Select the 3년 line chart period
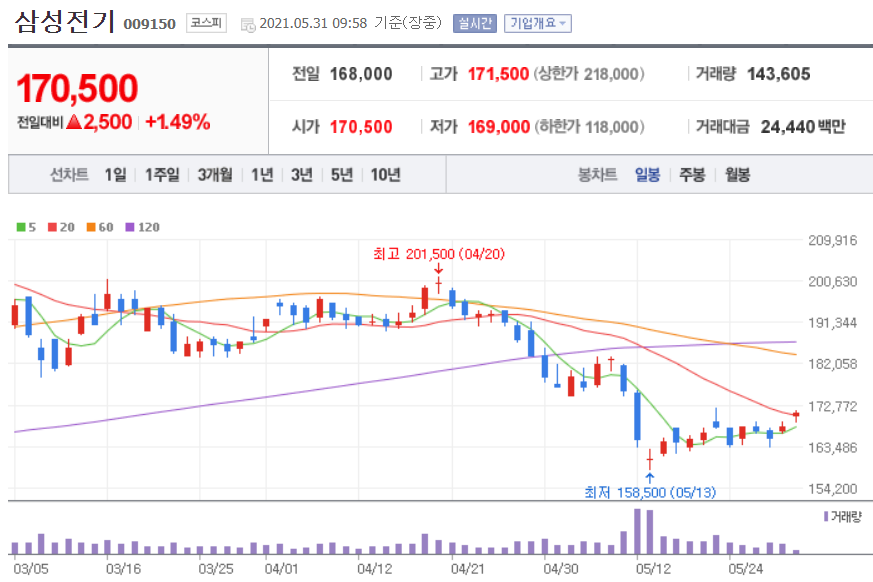Image resolution: width=873 pixels, height=582 pixels. coord(302,175)
